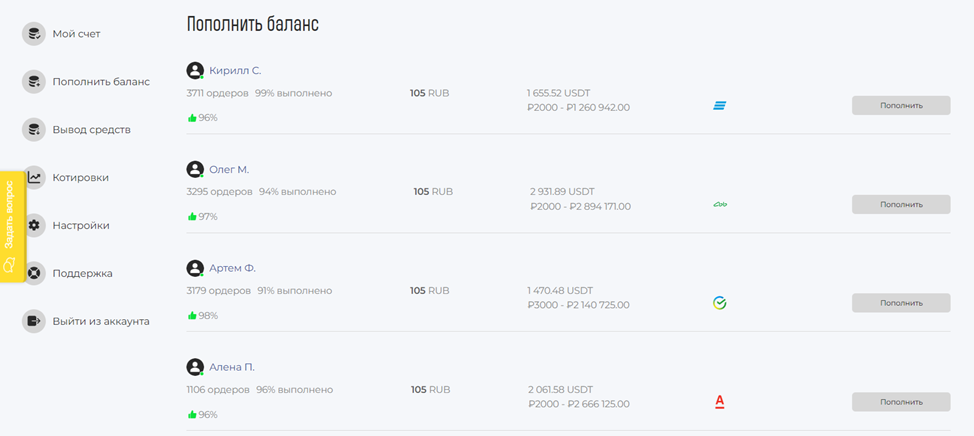The width and height of the screenshot is (974, 436).
Task: Click the Выйти из аккаунта exit icon
Action: pos(34,321)
